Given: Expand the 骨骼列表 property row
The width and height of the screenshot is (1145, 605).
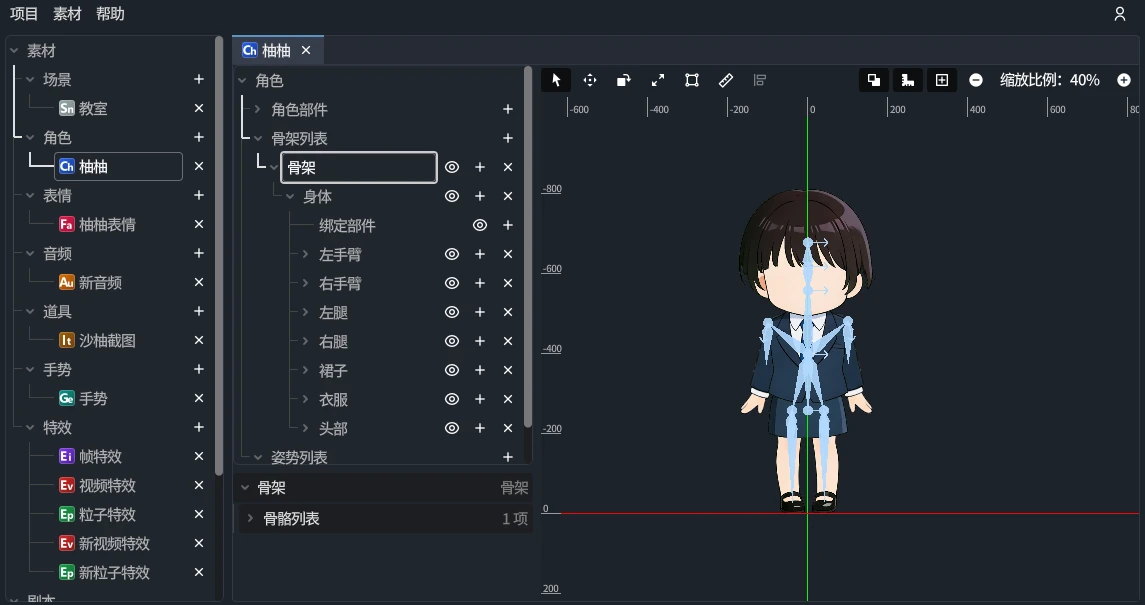Looking at the screenshot, I should click(250, 518).
